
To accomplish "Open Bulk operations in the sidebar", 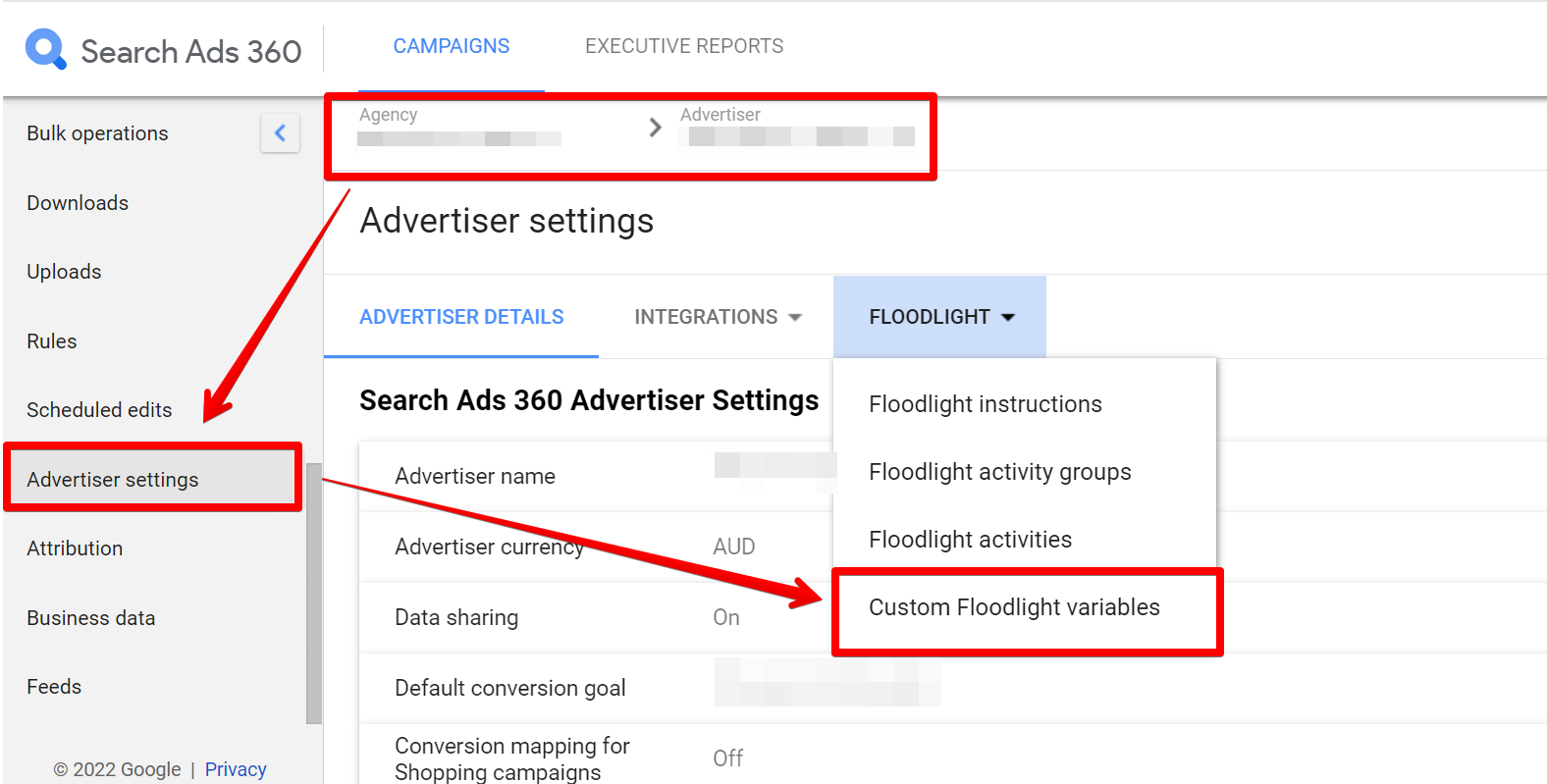I will point(97,133).
